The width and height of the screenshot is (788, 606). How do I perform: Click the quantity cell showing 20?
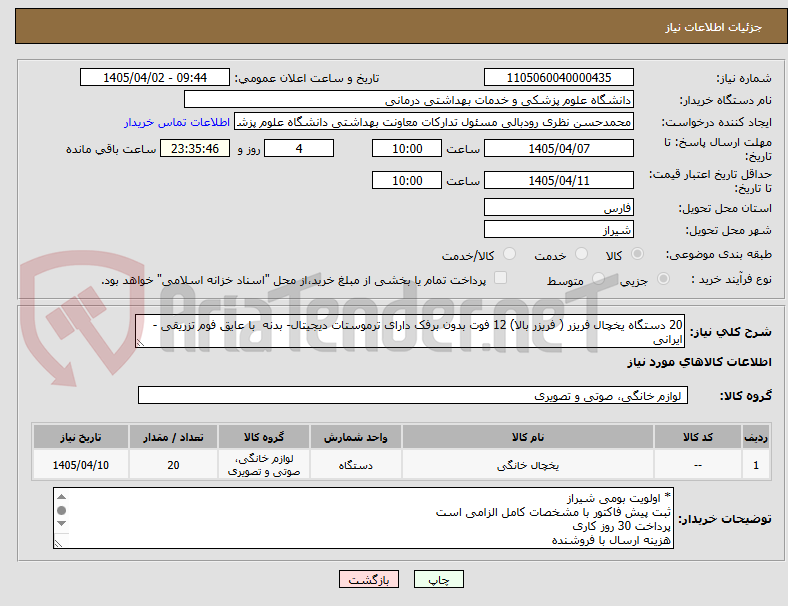(x=173, y=465)
